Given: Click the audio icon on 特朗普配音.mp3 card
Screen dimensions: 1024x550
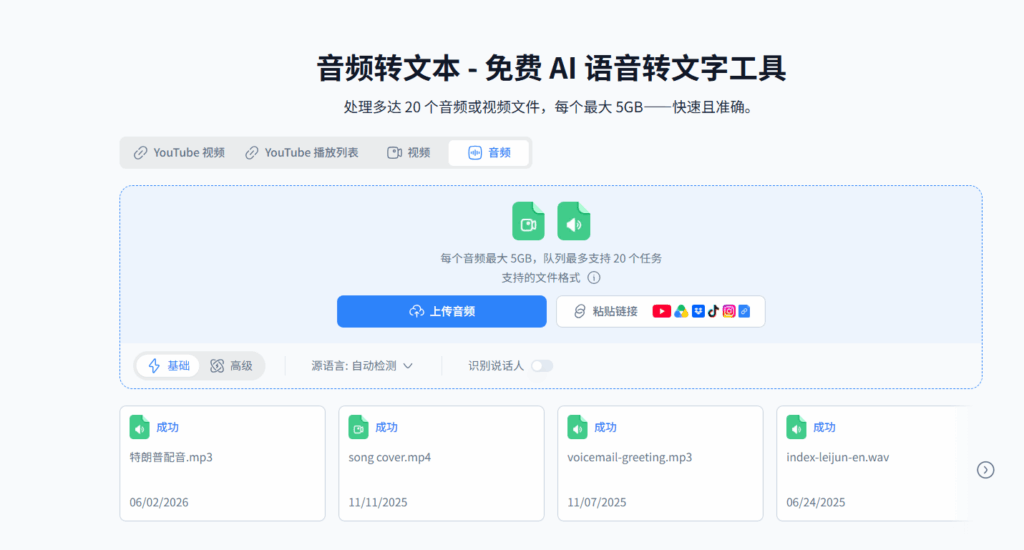Looking at the screenshot, I should [139, 427].
